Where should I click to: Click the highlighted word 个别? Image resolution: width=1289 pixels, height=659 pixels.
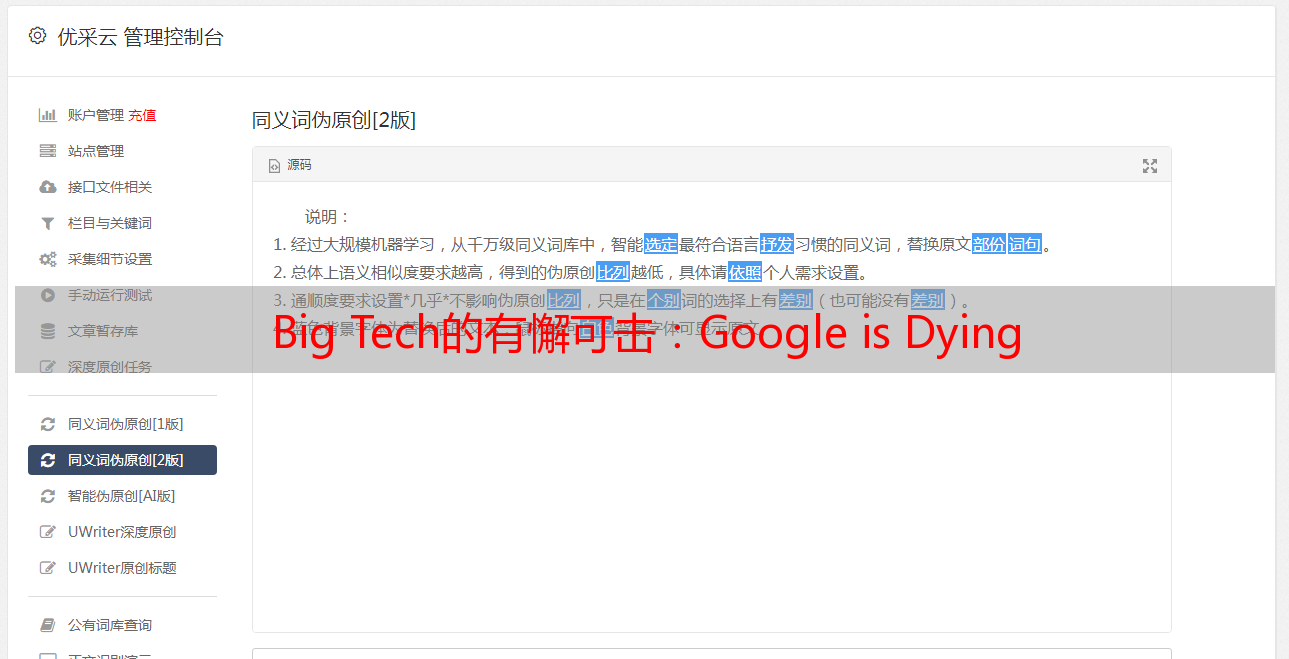pos(664,300)
